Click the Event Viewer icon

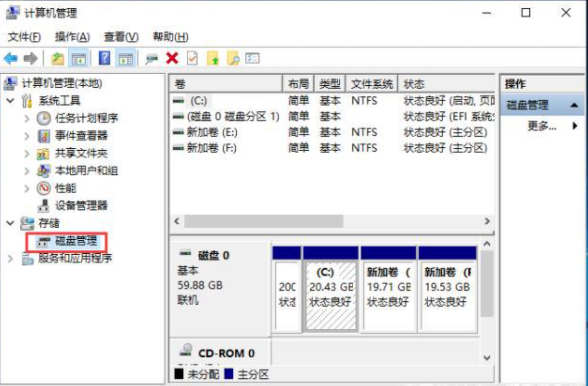(x=44, y=136)
